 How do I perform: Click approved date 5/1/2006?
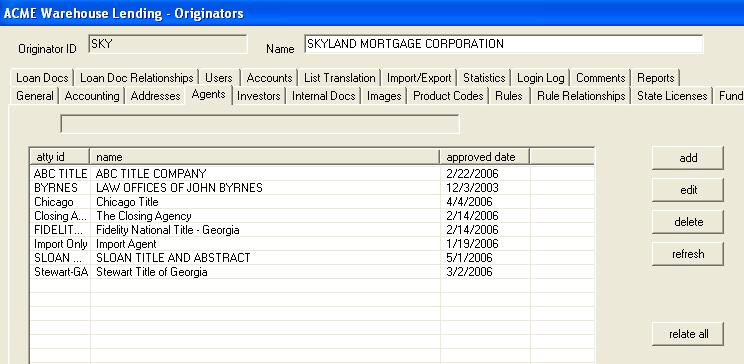coord(469,258)
